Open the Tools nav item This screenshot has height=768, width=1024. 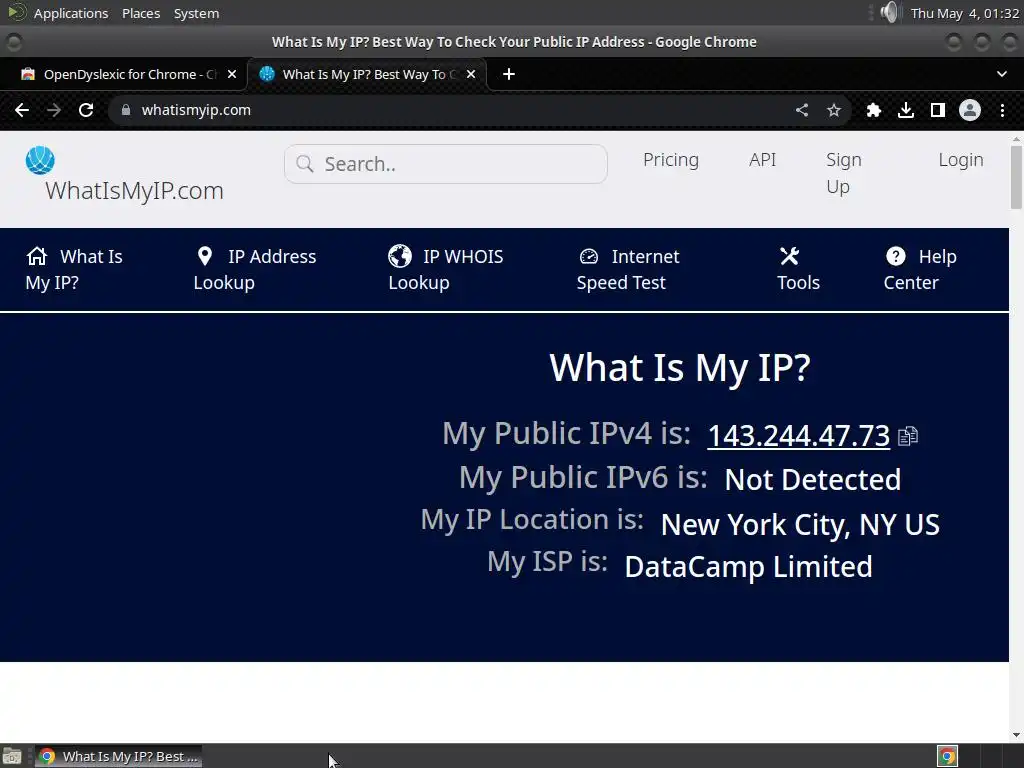click(798, 269)
